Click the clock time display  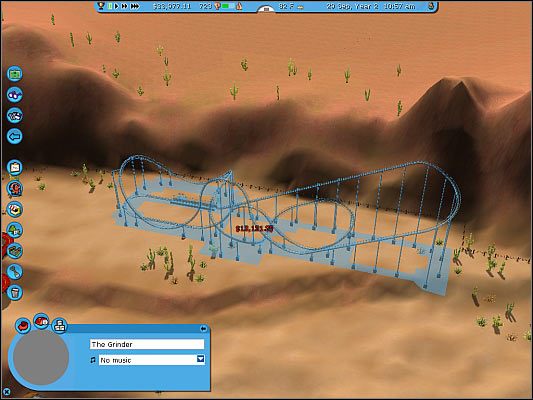(399, 6)
